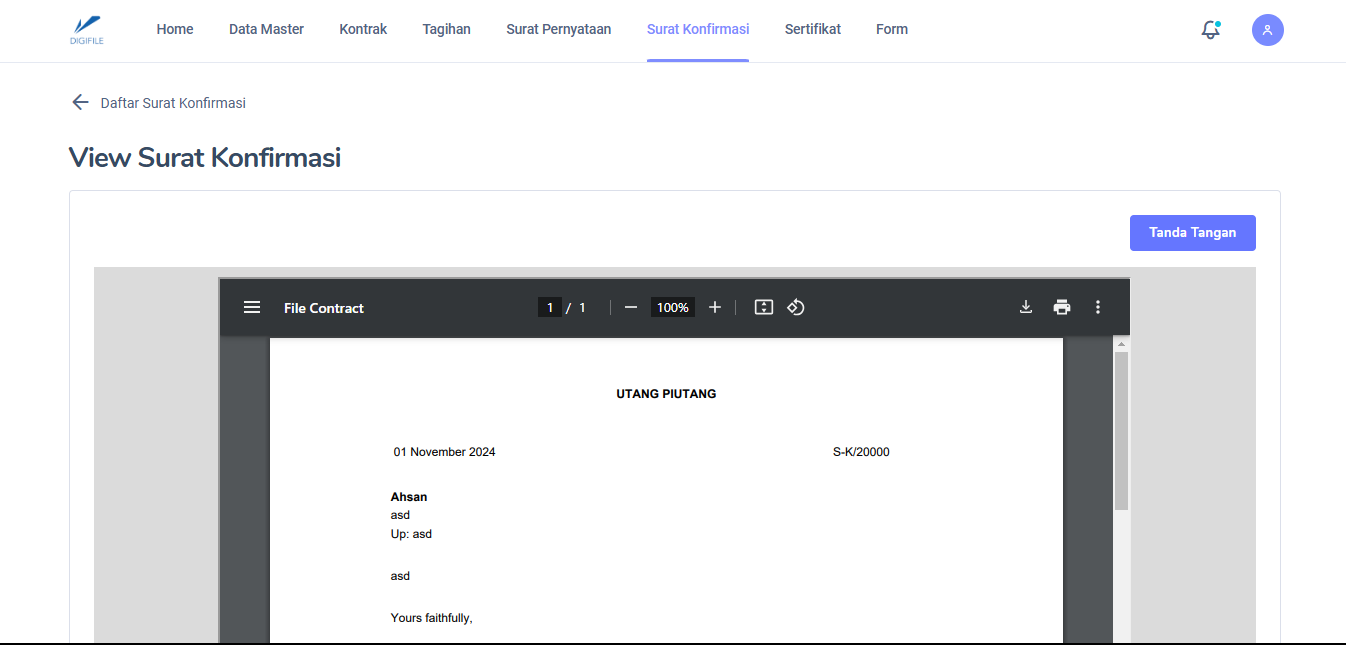
Task: Download the PDF file
Action: (1025, 308)
